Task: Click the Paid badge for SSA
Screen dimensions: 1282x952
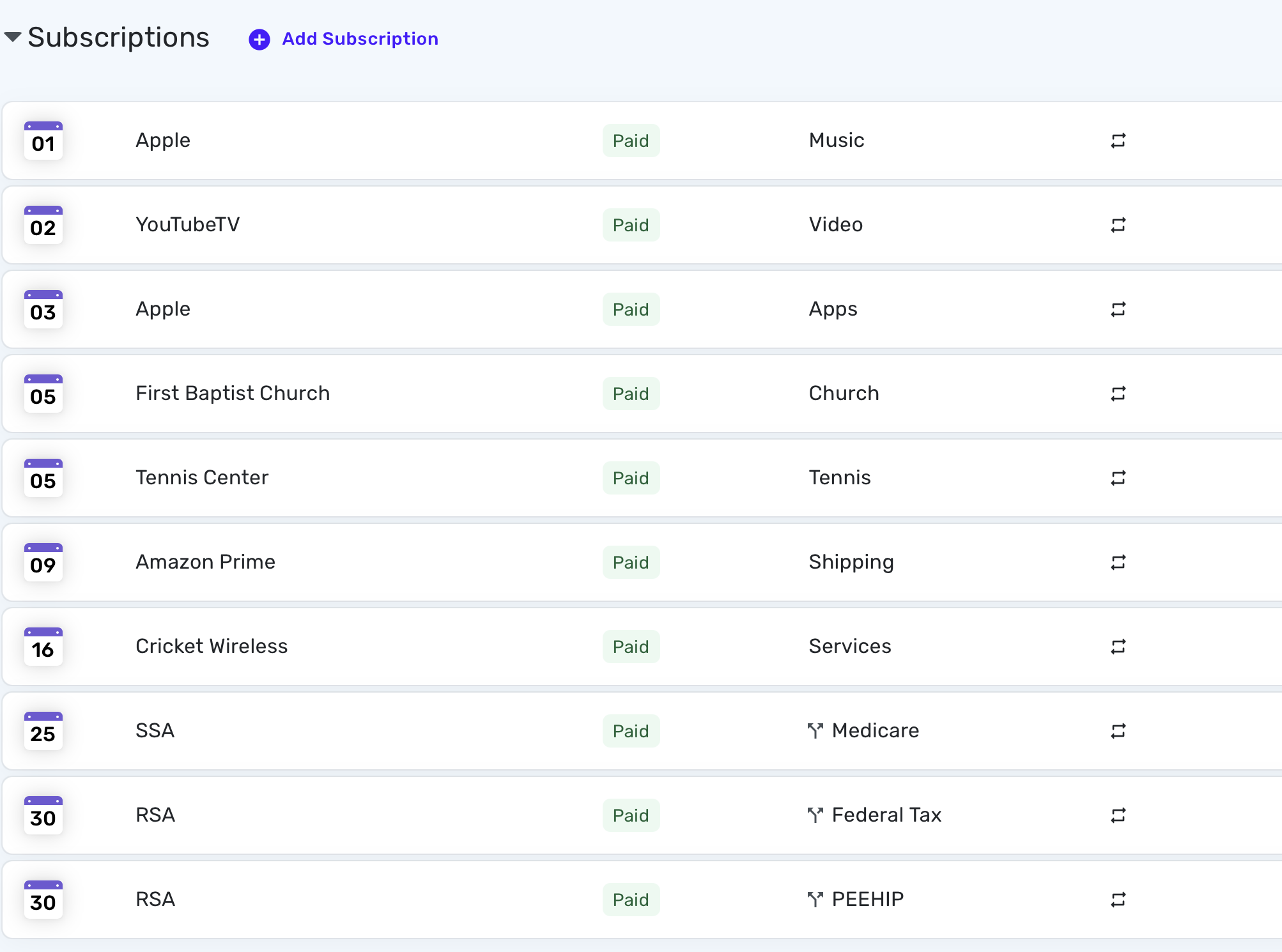Action: [631, 731]
